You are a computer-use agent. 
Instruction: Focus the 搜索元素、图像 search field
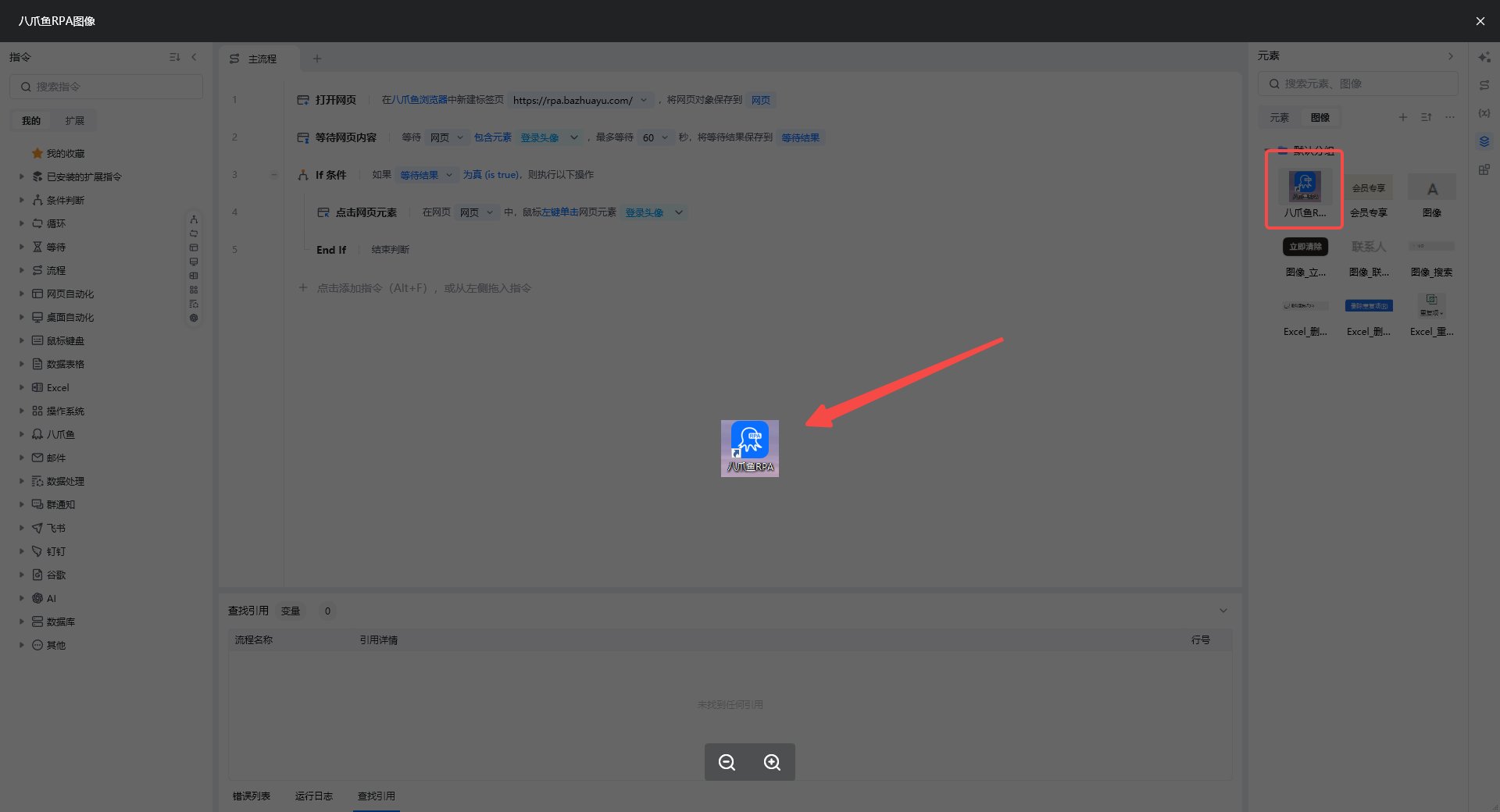(1358, 84)
